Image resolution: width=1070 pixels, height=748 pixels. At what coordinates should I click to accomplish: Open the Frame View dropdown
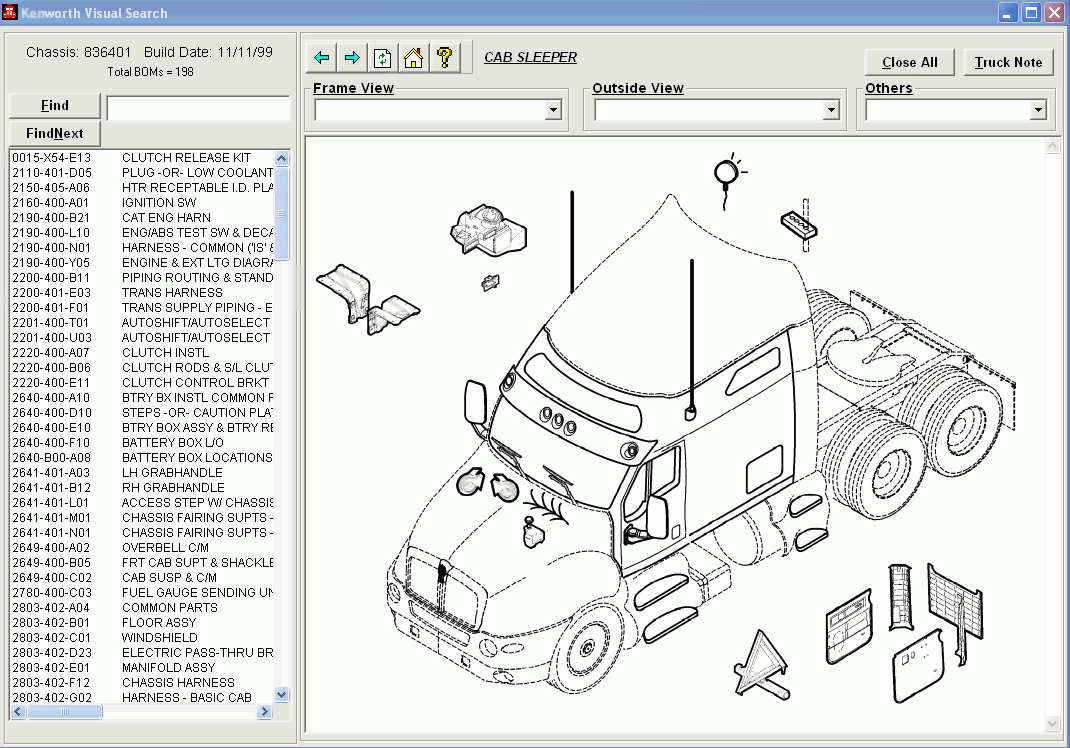552,110
